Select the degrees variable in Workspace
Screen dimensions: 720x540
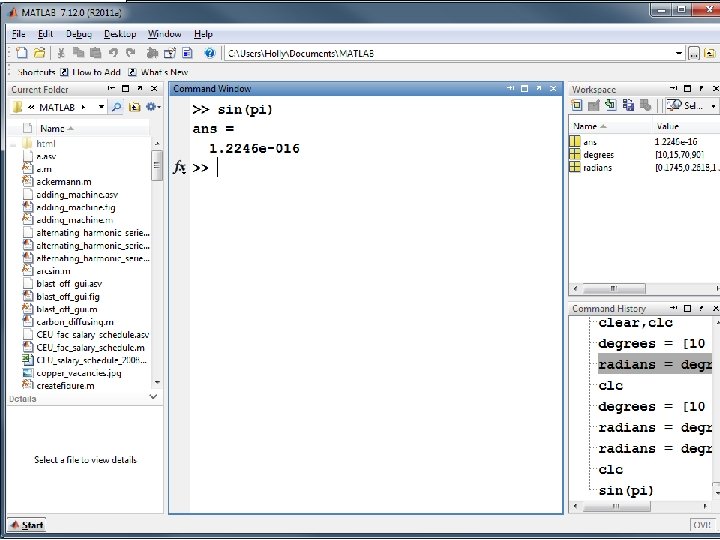598,155
